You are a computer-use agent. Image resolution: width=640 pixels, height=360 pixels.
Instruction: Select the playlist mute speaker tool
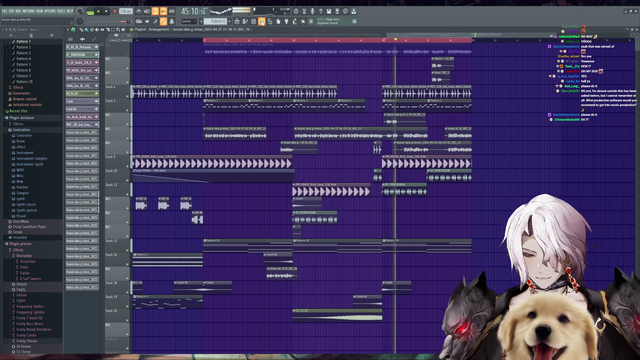[x=97, y=29]
